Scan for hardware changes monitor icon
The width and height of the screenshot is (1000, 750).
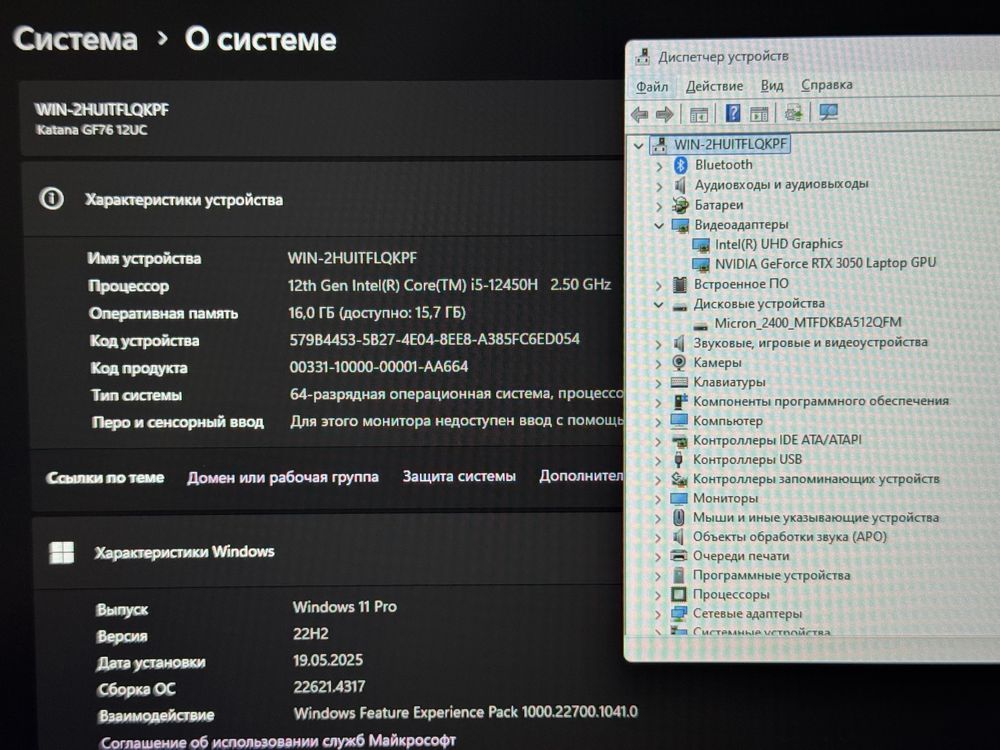[828, 112]
